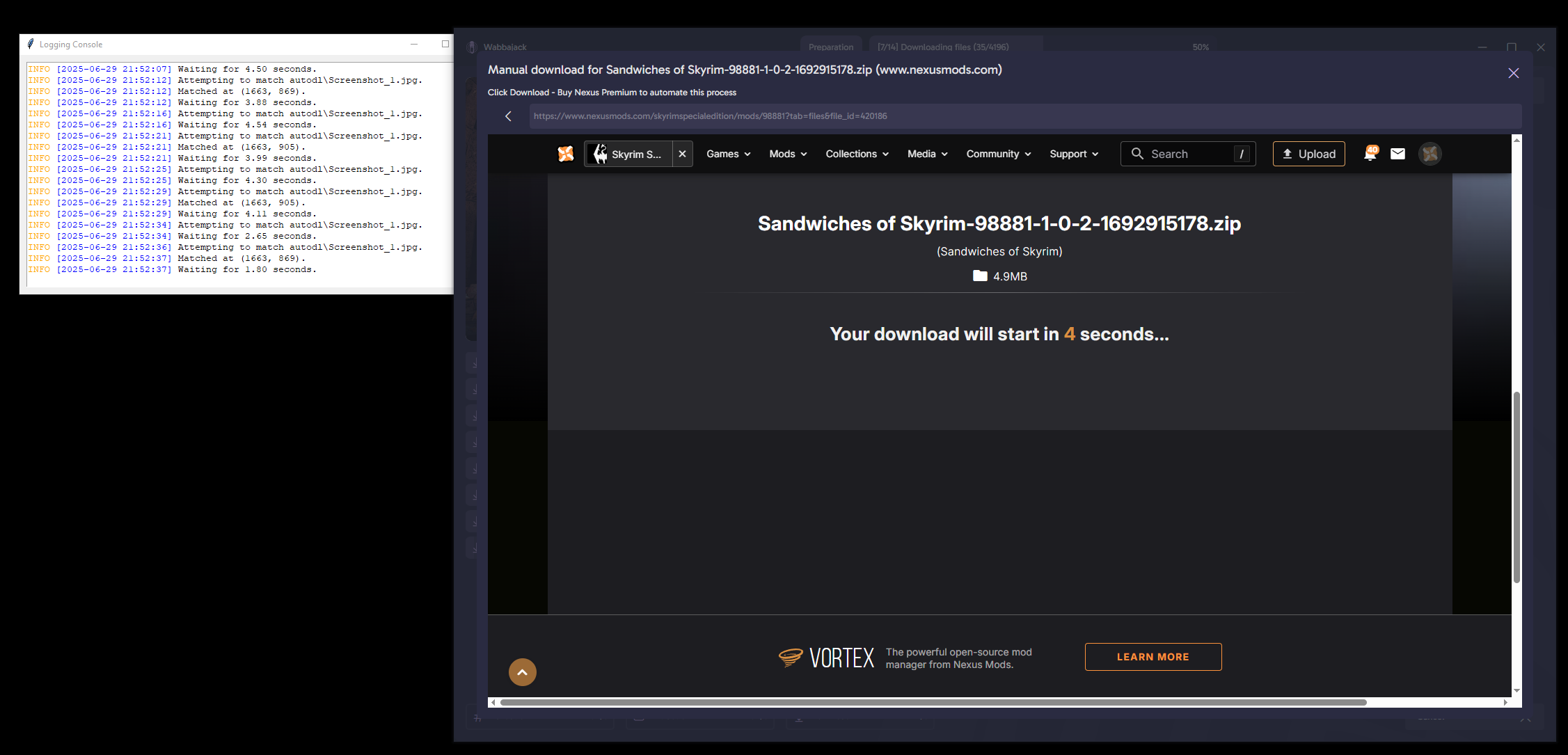Click the scrollbar down arrow

click(1516, 691)
